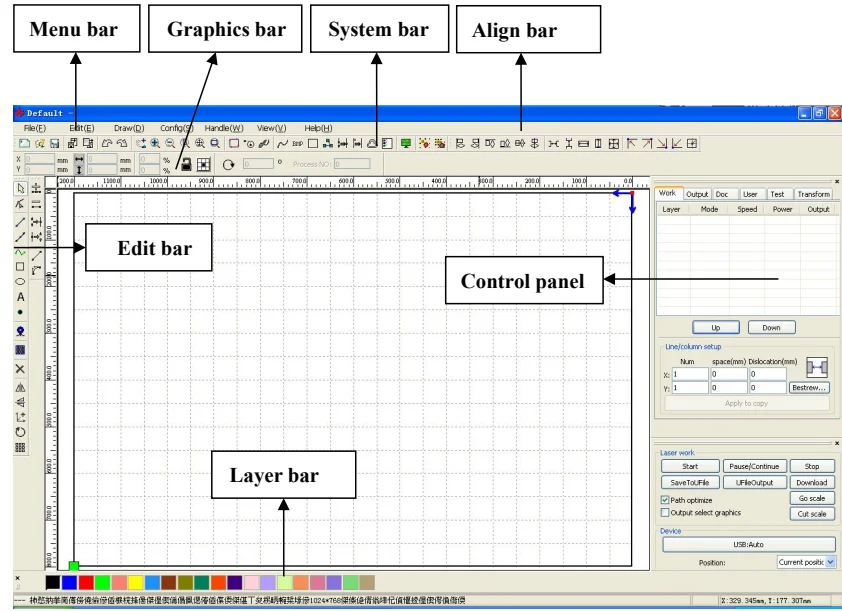This screenshot has height=611, width=842.
Task: Disable the Path optimize checkbox
Action: [x=665, y=500]
